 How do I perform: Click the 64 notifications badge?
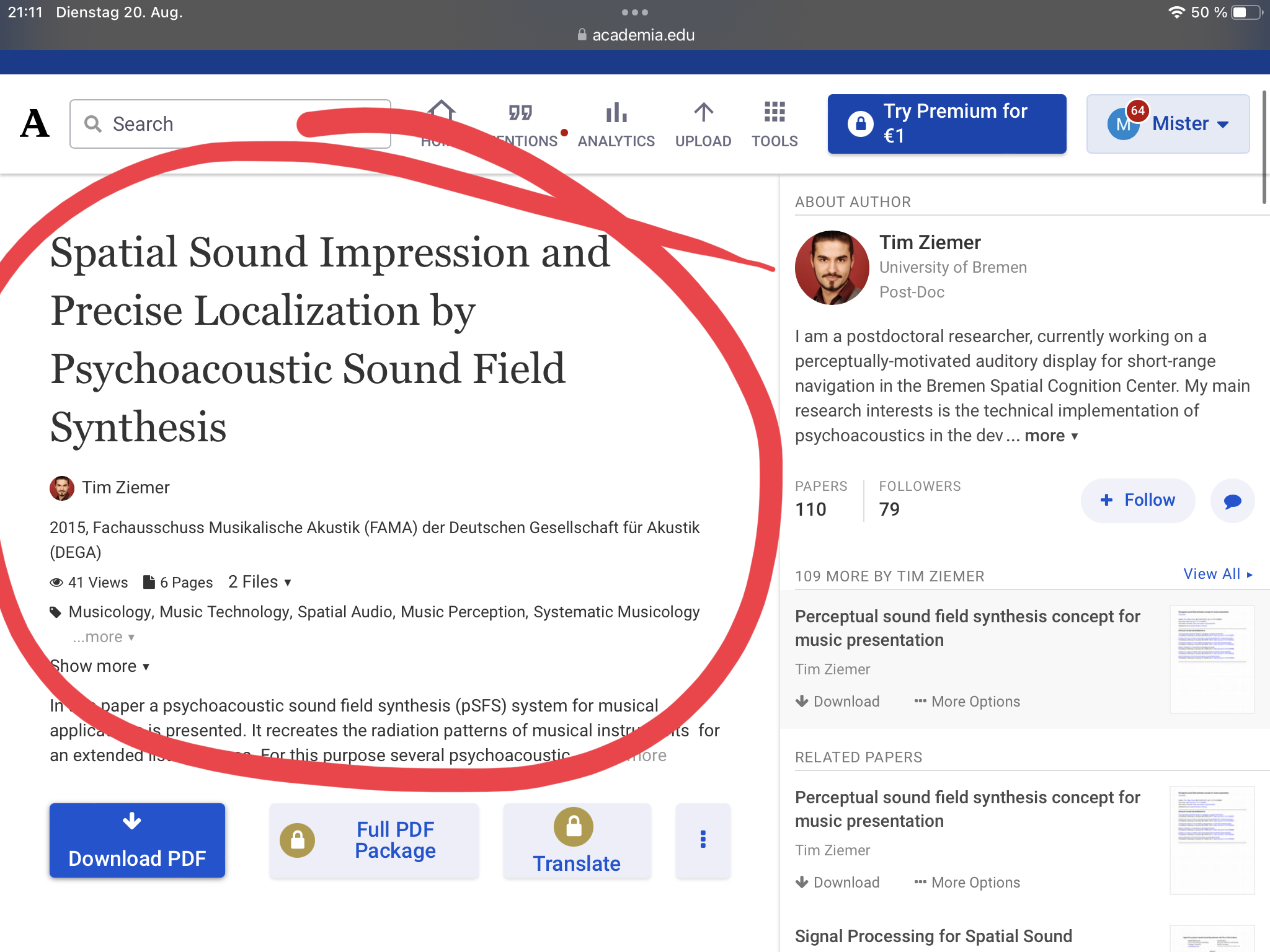coord(1137,111)
